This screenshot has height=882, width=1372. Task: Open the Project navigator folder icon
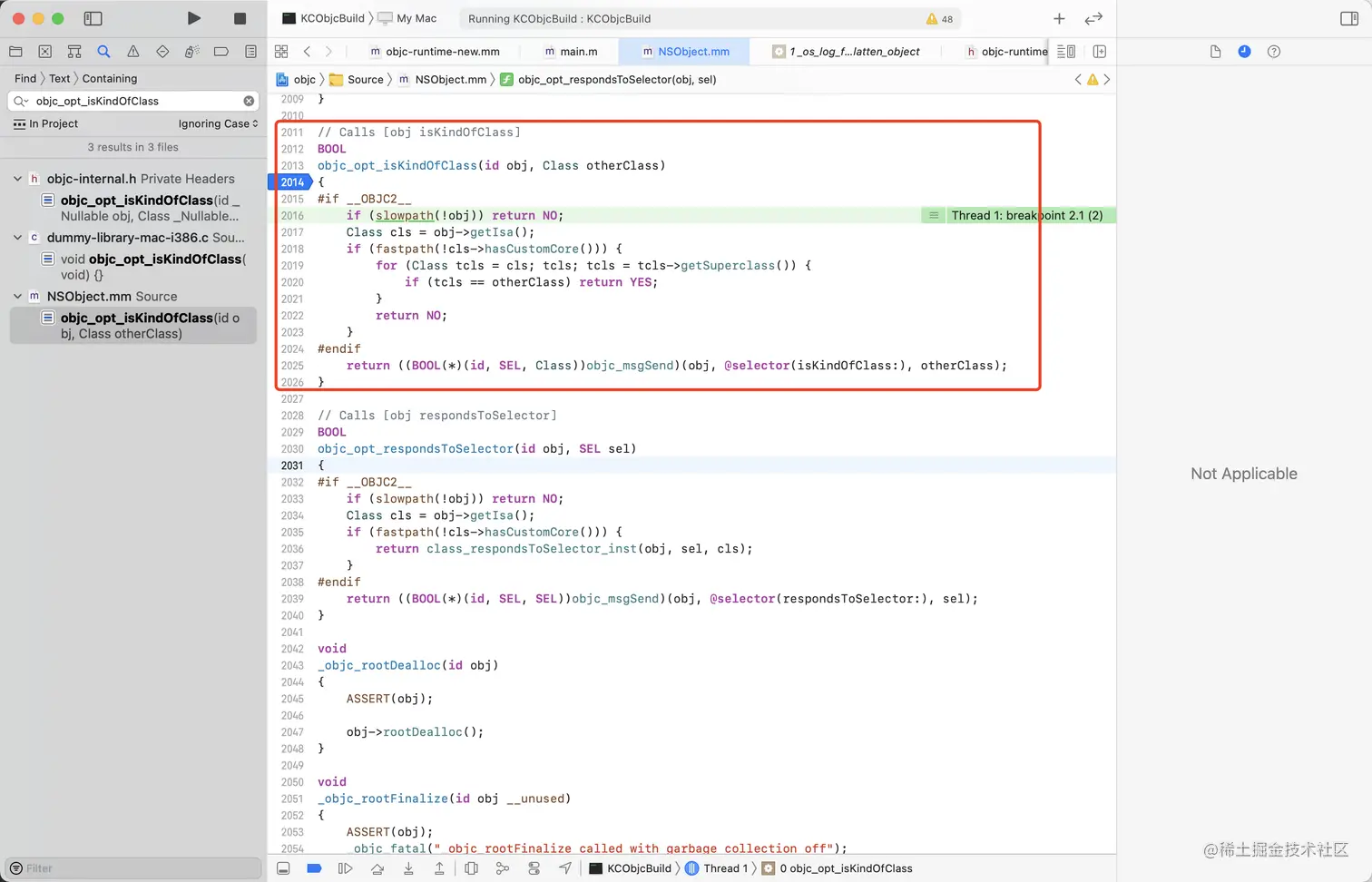coord(15,52)
